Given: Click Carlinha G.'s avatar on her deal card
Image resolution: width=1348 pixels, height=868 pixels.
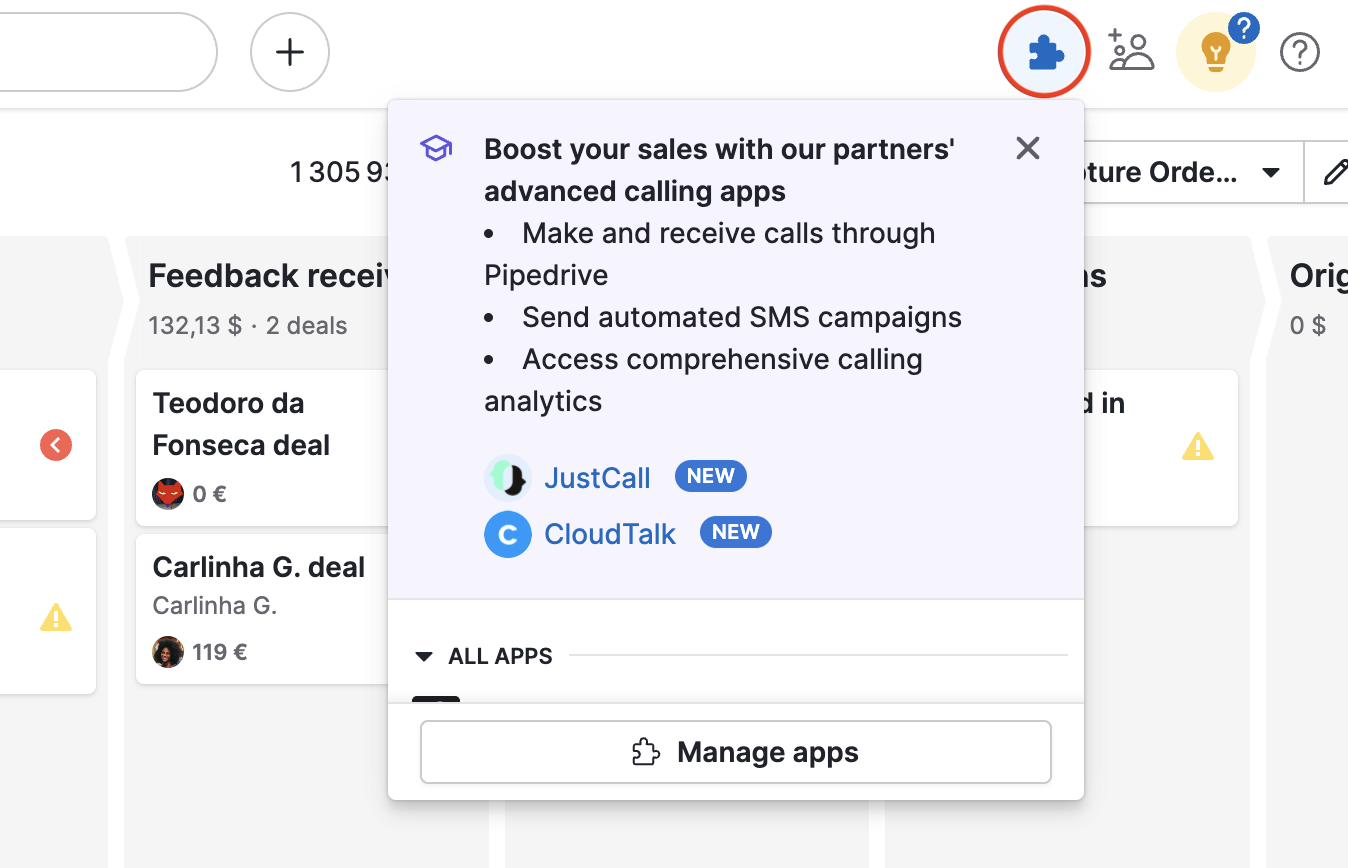Looking at the screenshot, I should [x=168, y=651].
